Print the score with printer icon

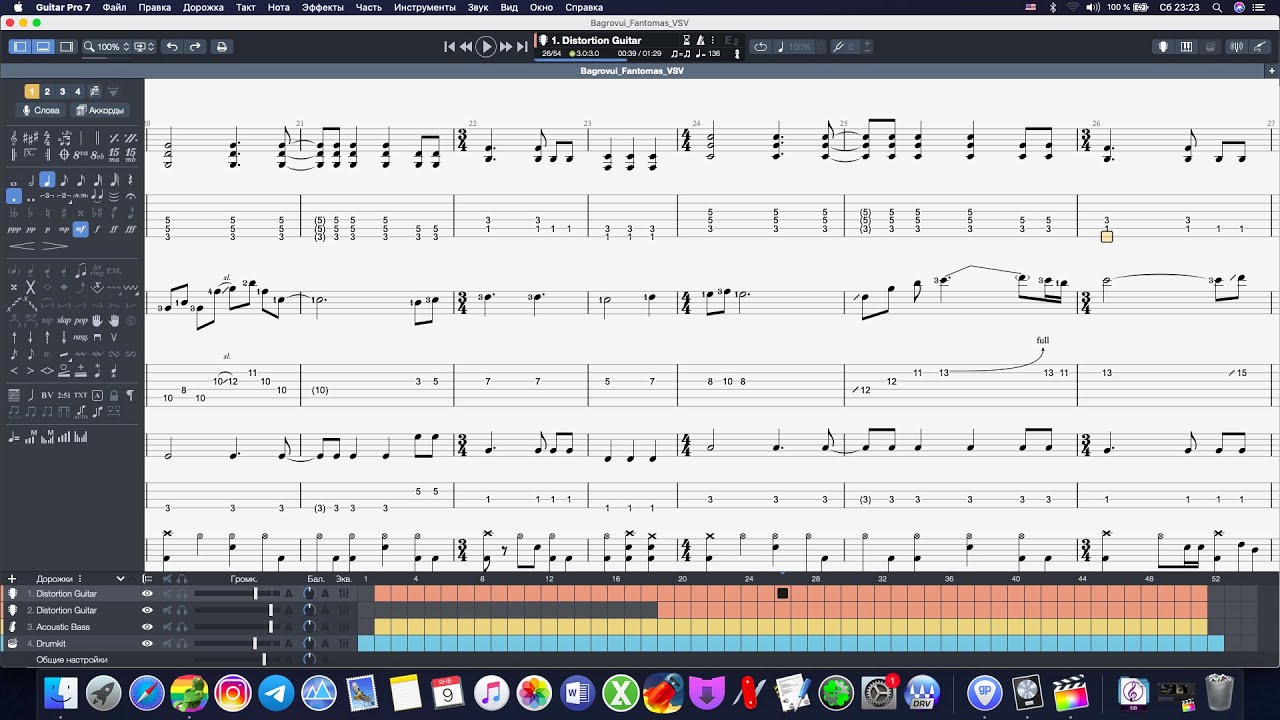click(221, 46)
